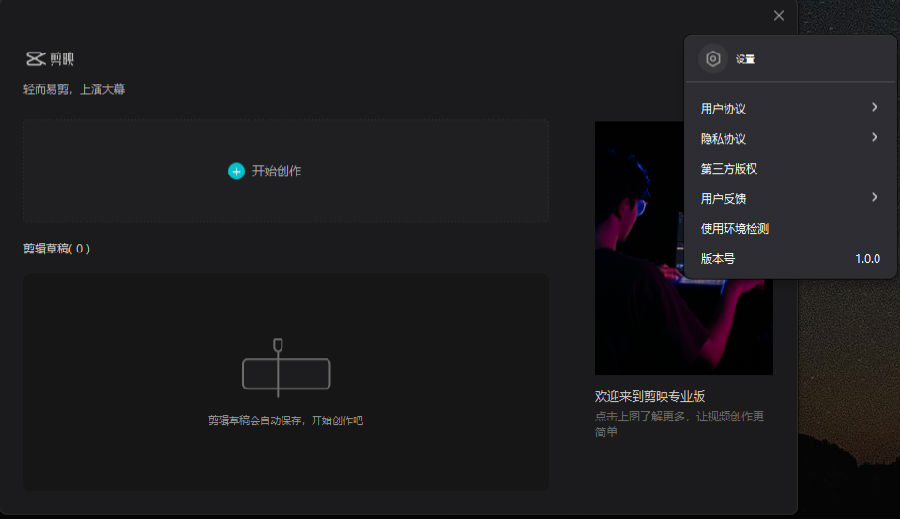
Task: Open the 用户协议 menu entry
Action: [790, 109]
